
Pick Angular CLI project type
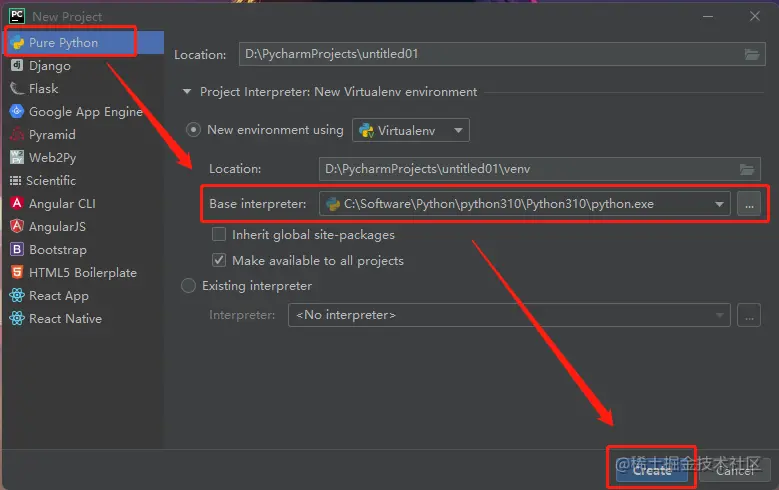[84, 203]
